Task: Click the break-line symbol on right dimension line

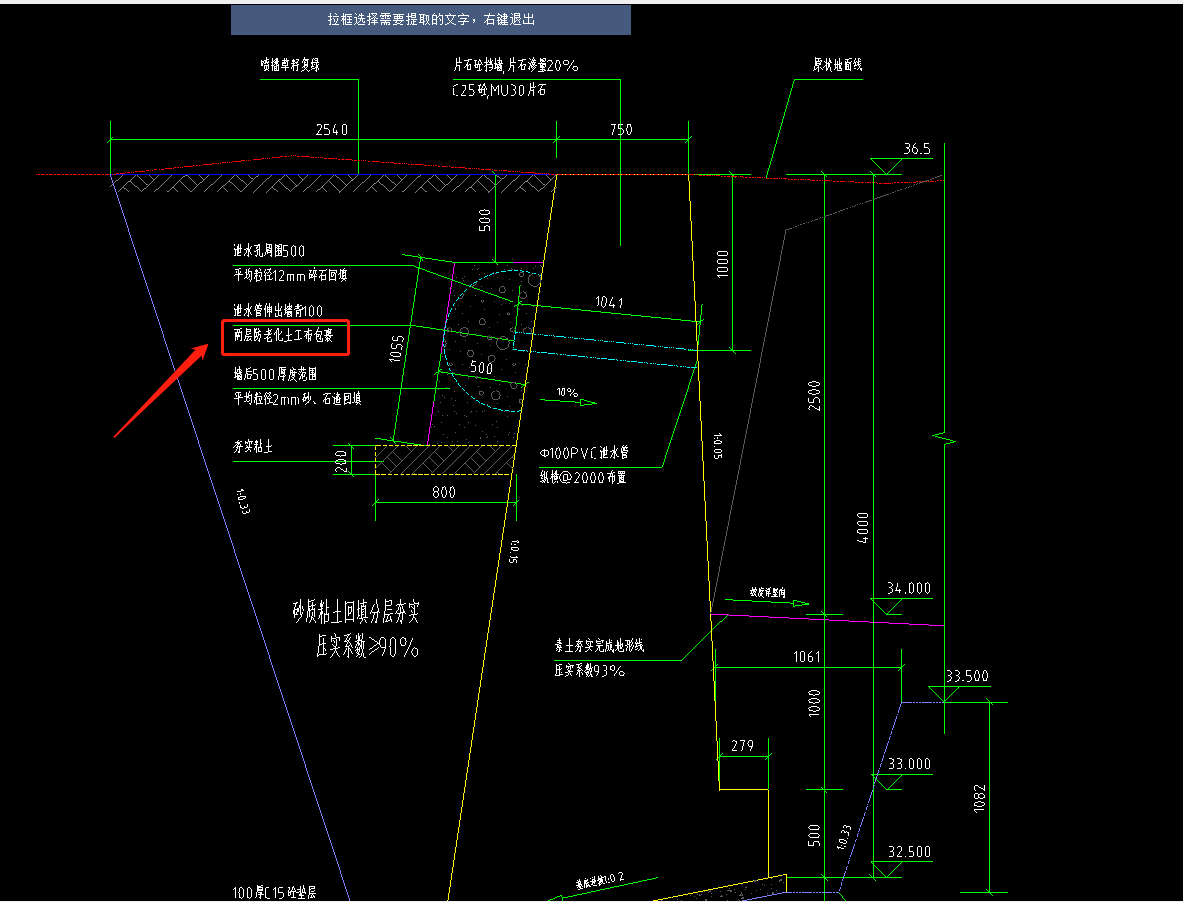Action: (x=944, y=437)
